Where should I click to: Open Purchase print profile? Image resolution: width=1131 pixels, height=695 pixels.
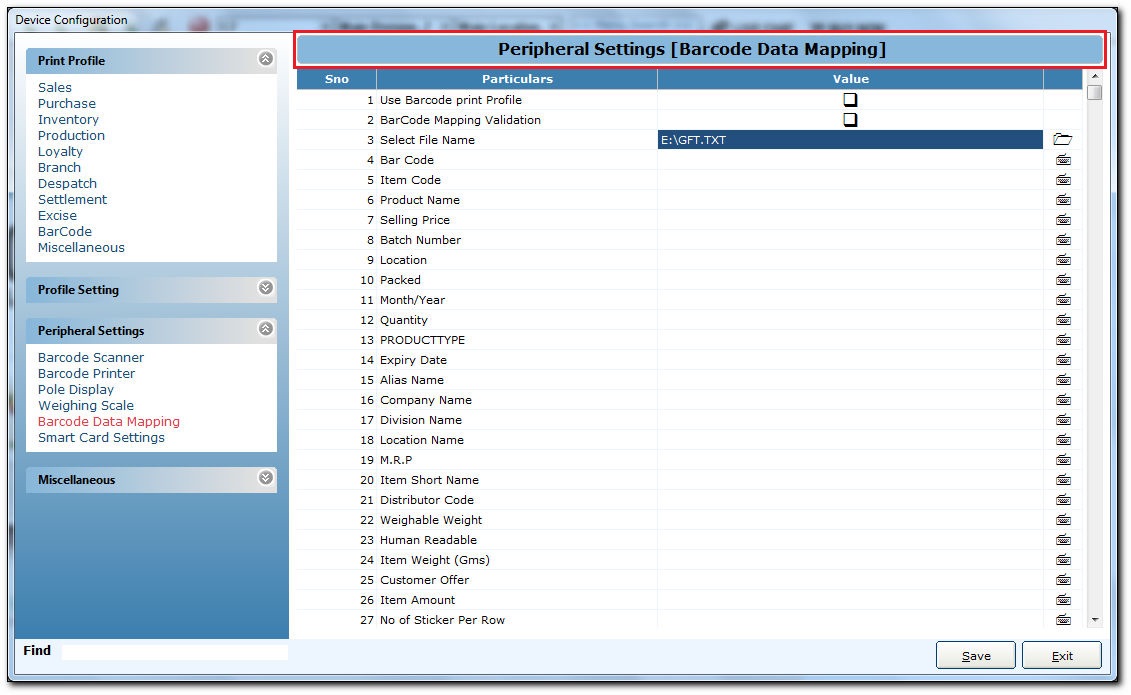pos(66,103)
